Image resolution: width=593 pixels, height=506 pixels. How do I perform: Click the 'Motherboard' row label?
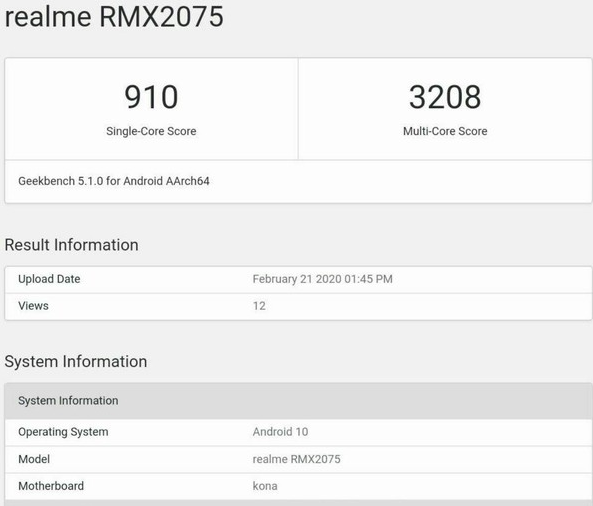click(51, 486)
